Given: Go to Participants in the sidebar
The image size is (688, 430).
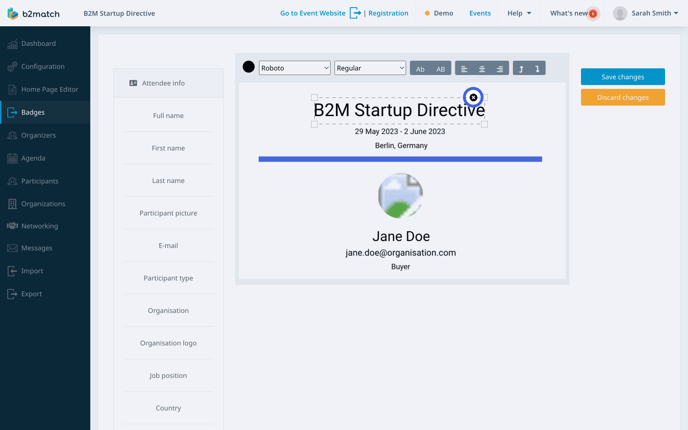Looking at the screenshot, I should click(x=39, y=181).
